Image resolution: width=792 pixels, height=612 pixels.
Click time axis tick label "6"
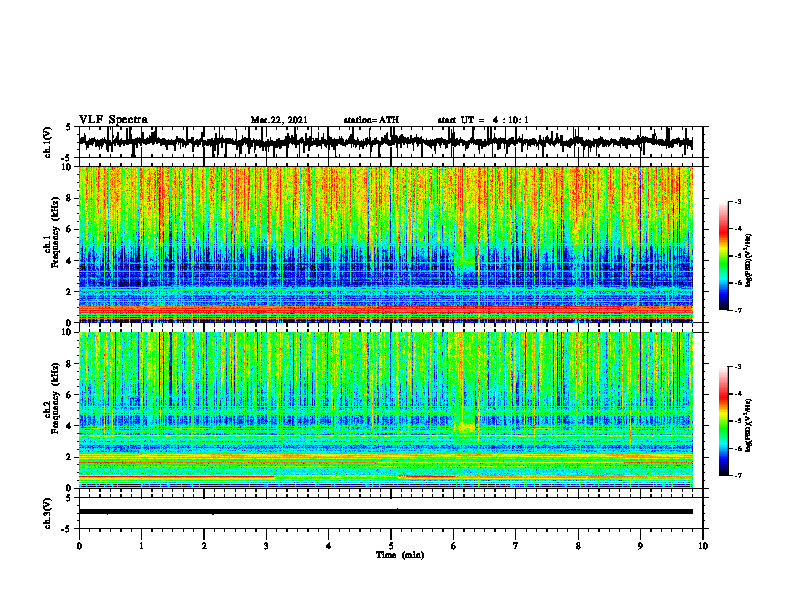point(454,546)
